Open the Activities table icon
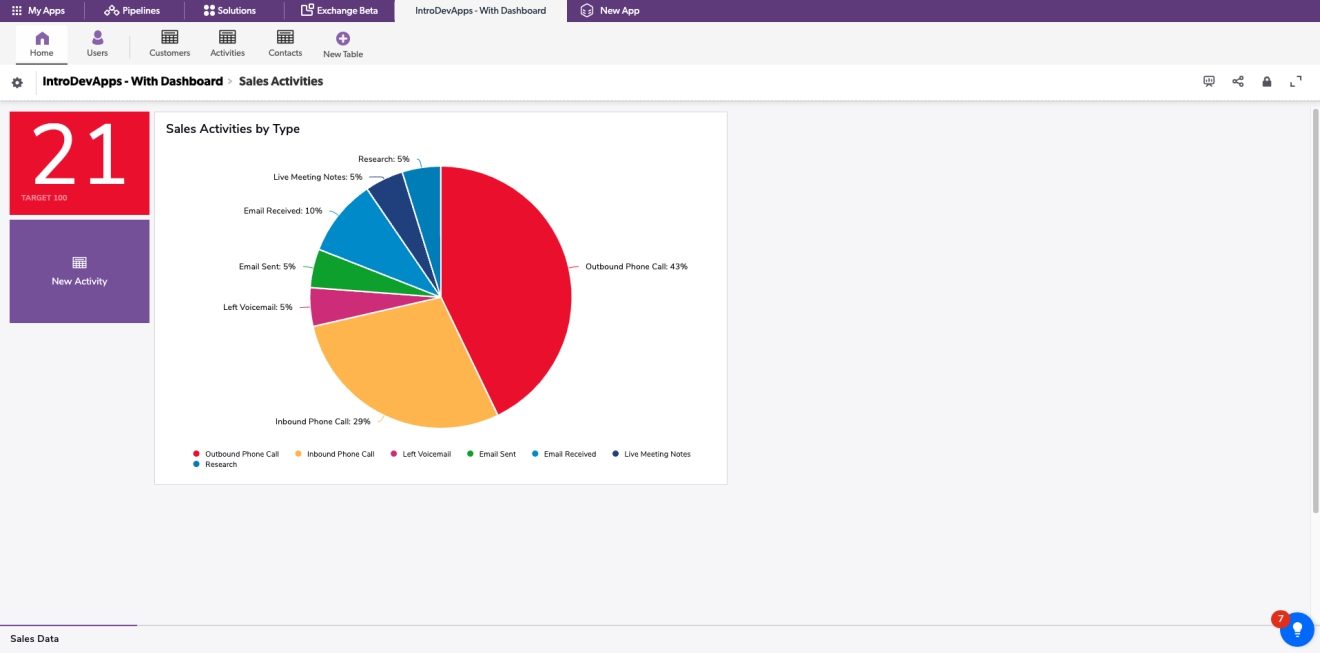The width and height of the screenshot is (1320, 653). 227,38
